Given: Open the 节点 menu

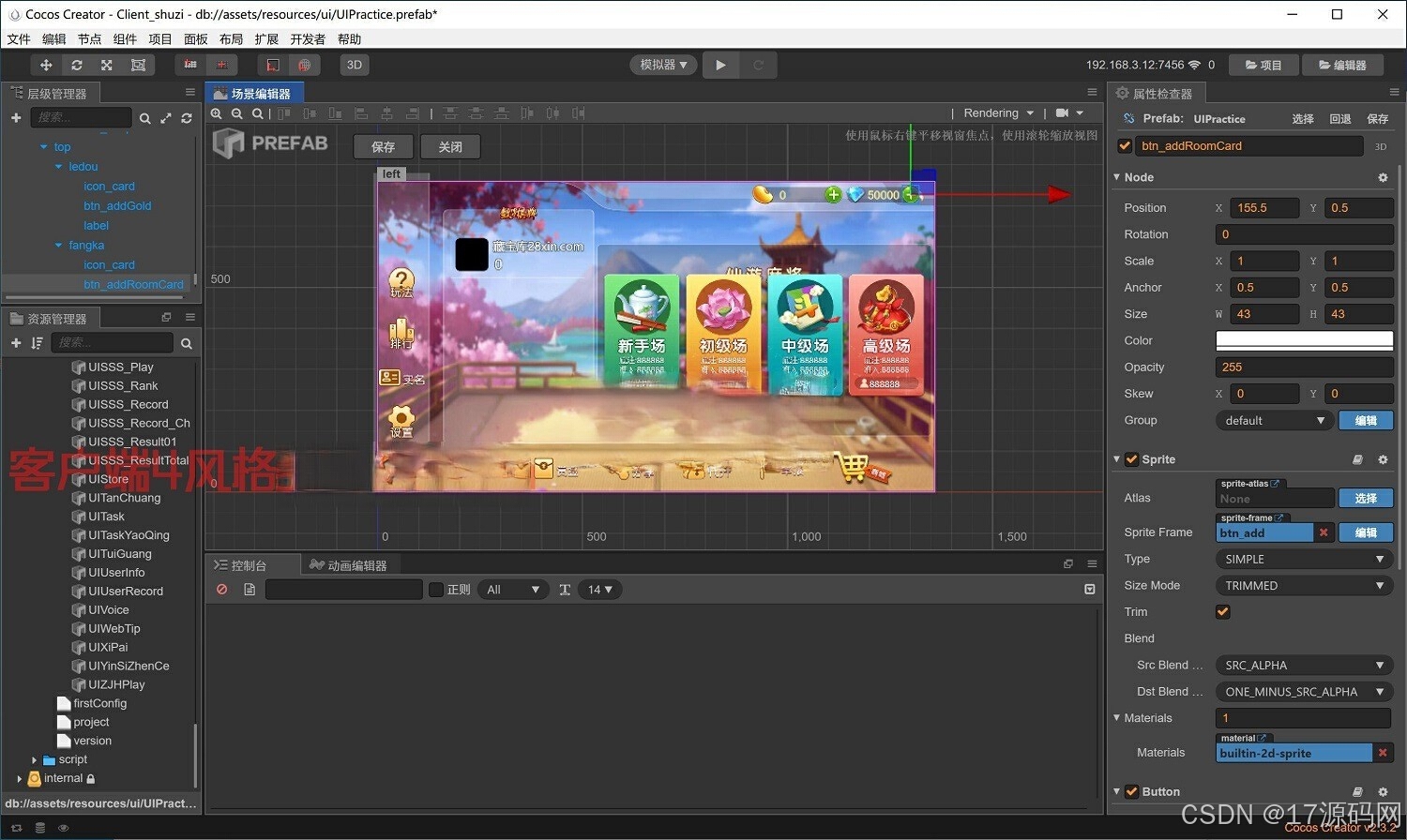Looking at the screenshot, I should pyautogui.click(x=89, y=38).
